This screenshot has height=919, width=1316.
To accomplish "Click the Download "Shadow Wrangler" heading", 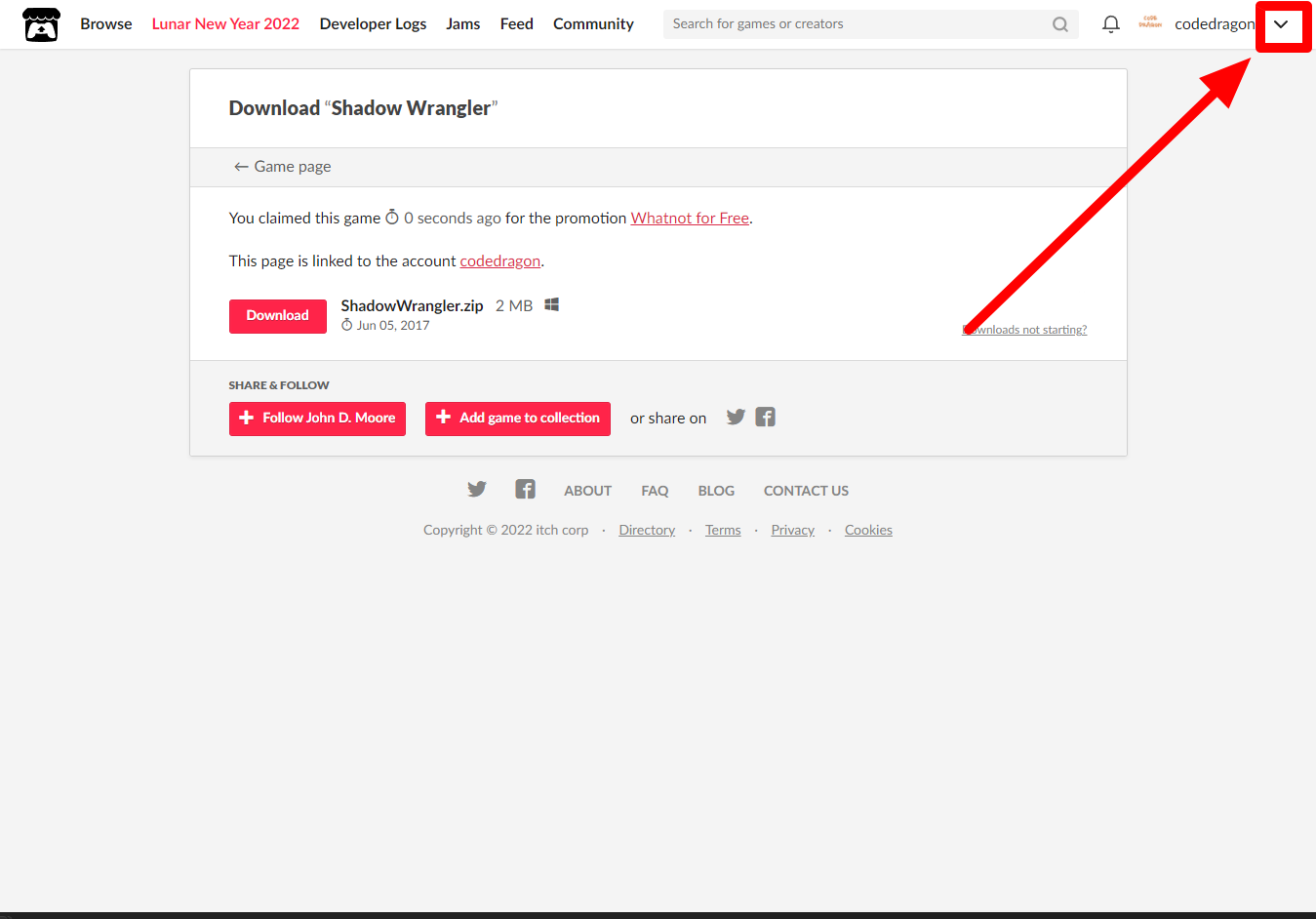I will point(363,108).
